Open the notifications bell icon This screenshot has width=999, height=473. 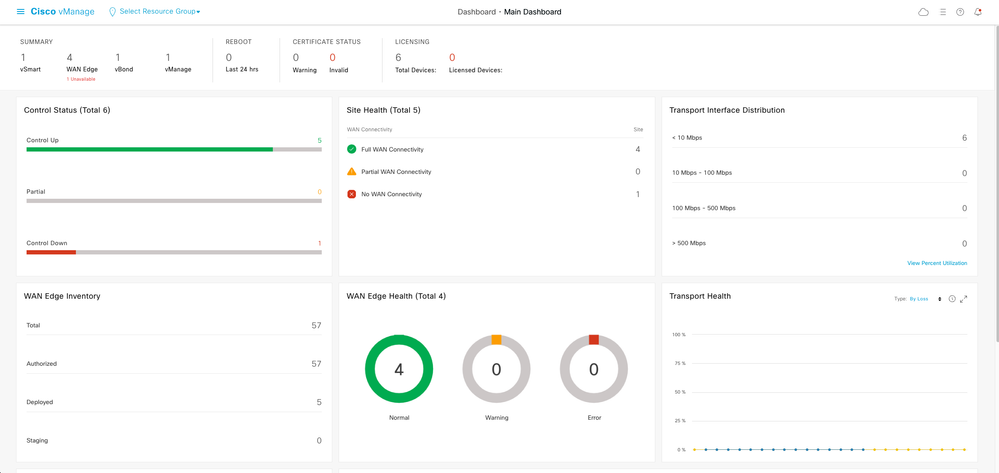pyautogui.click(x=978, y=12)
